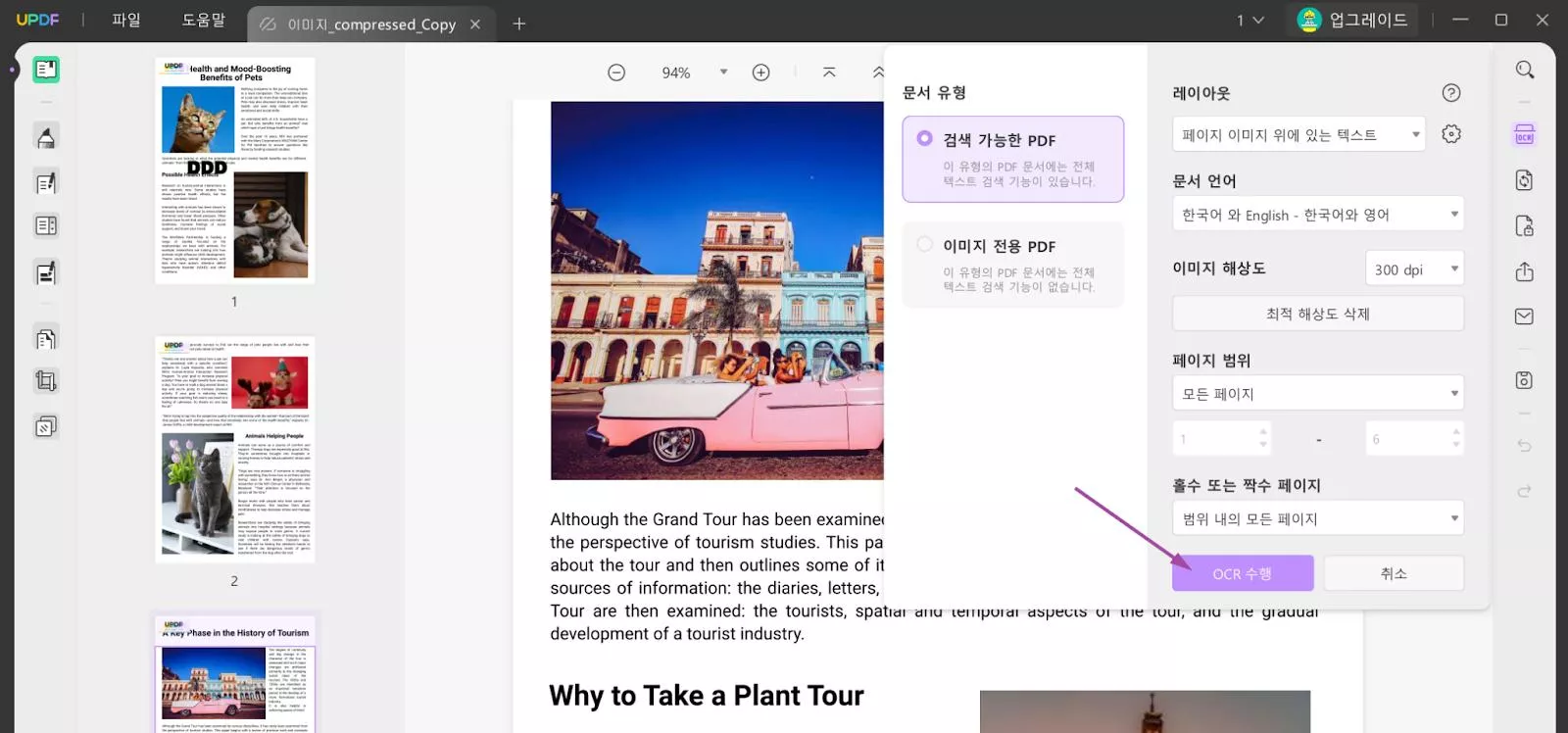Open the search magnifier on the right sidebar

tap(1525, 70)
